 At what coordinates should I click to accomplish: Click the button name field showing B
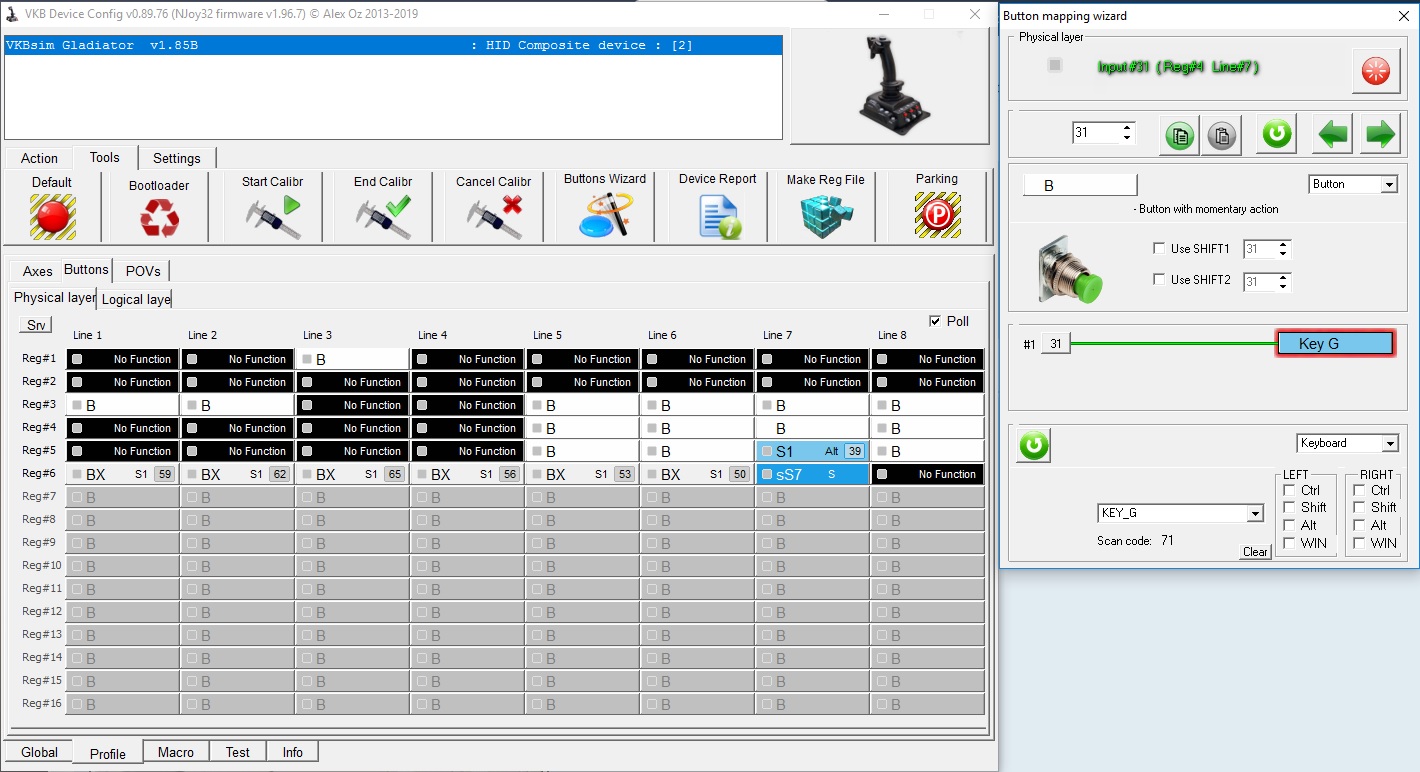(1080, 185)
